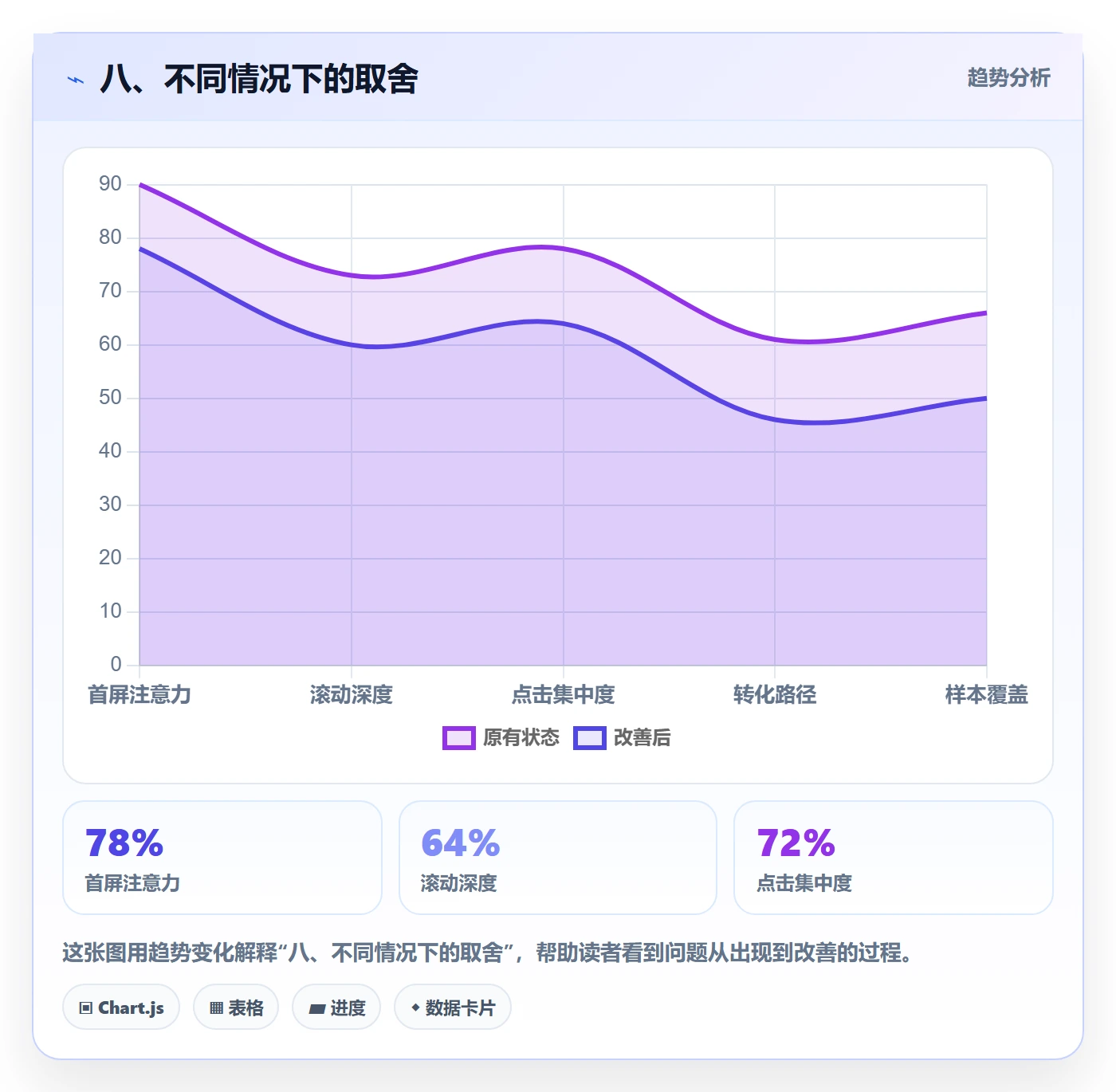Click the 样本覆盖 x-axis label

[x=987, y=695]
